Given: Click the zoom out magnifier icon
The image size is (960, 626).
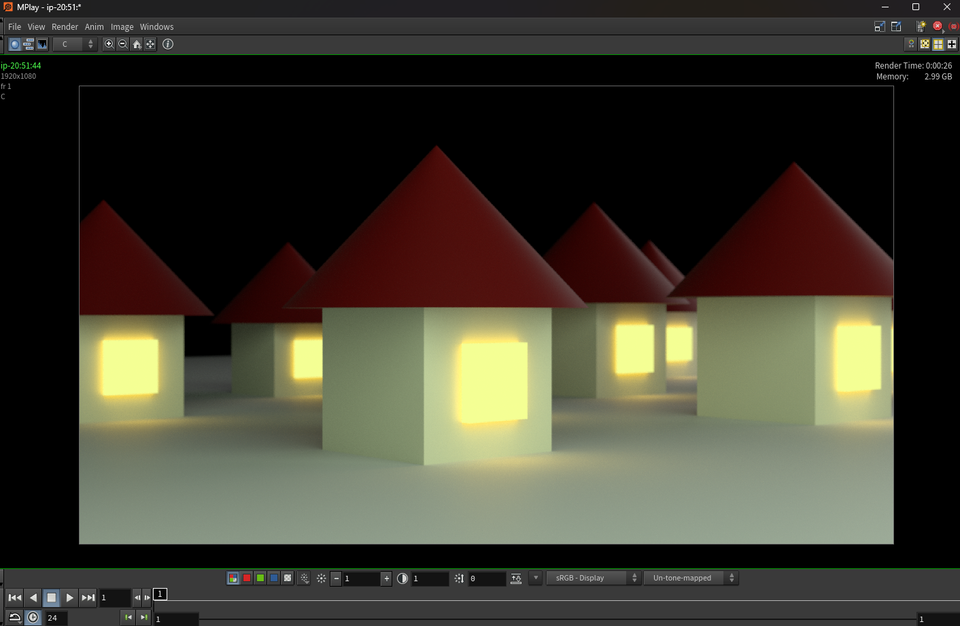Looking at the screenshot, I should (122, 44).
